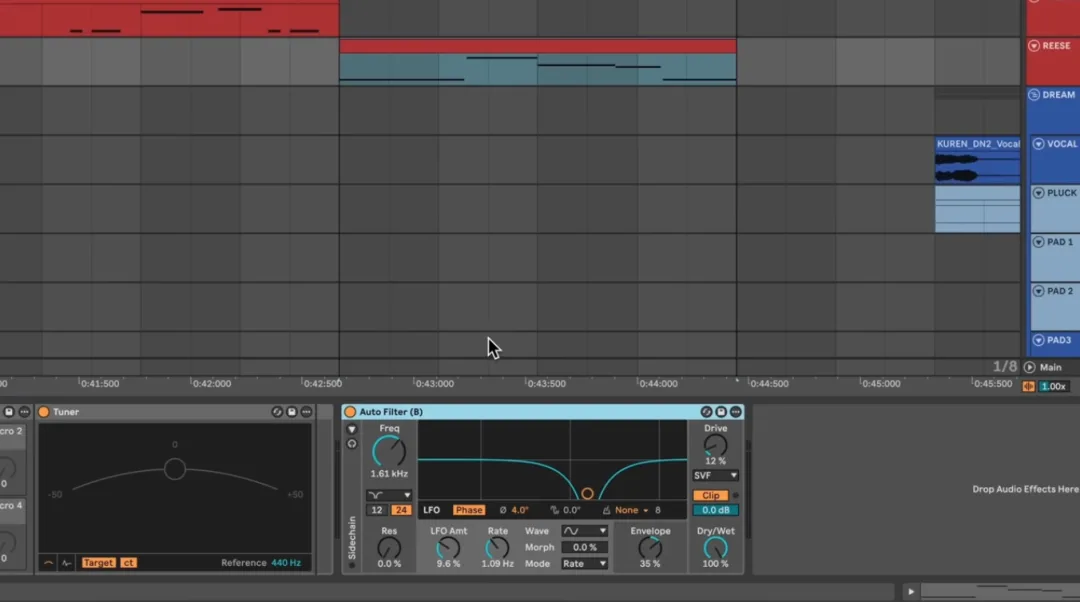Click the Sidechain label tab in Auto Filter
The image size is (1080, 602).
pos(352,538)
